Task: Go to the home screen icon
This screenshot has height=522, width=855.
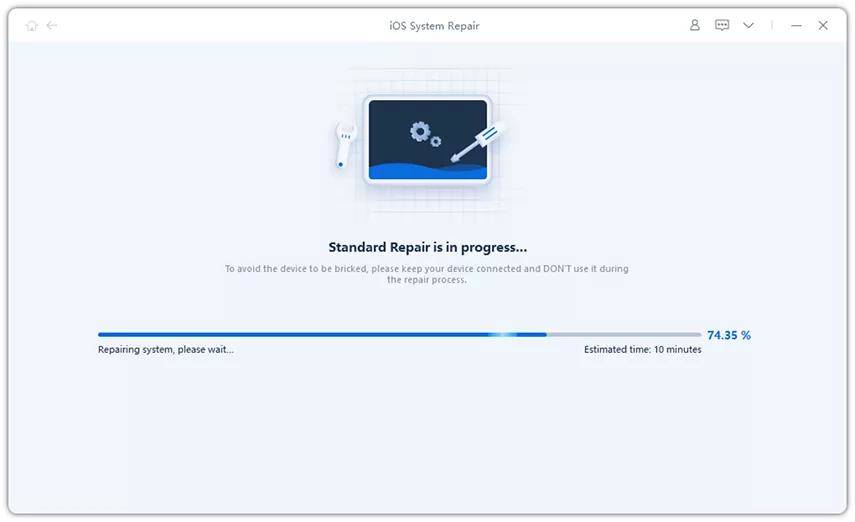Action: click(x=32, y=26)
